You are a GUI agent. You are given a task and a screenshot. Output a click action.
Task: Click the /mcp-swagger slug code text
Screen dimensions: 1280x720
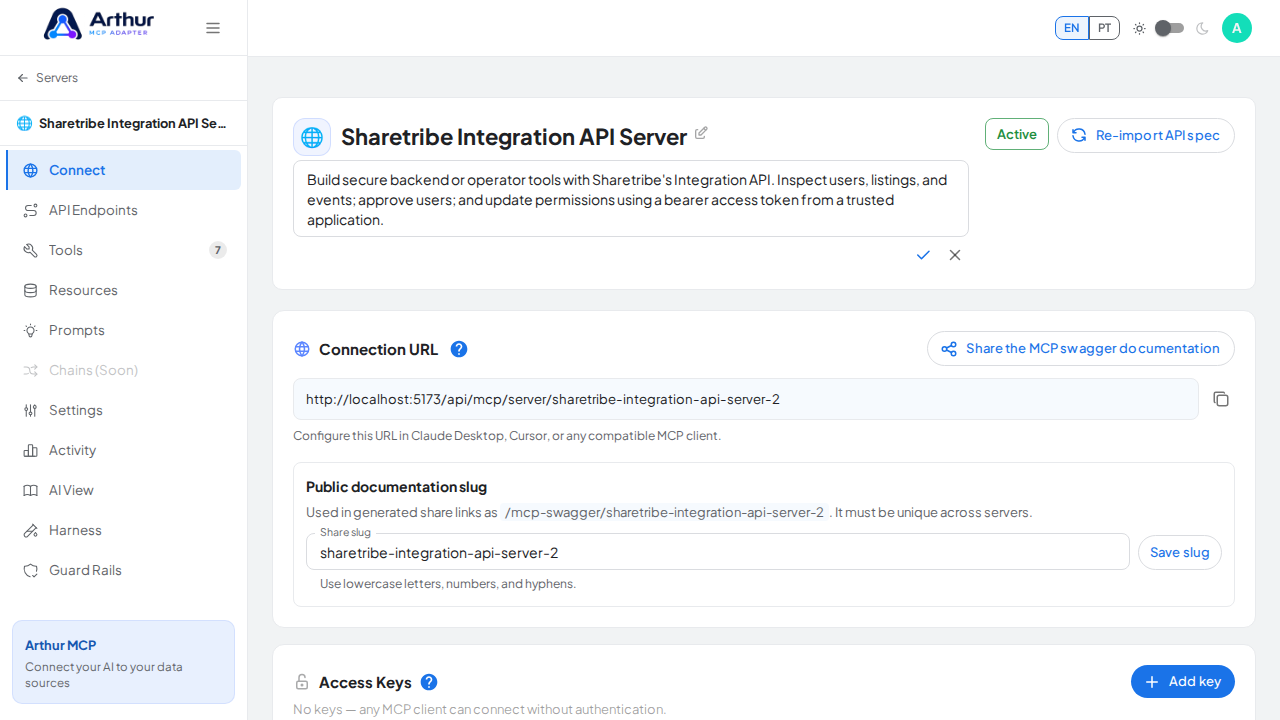pyautogui.click(x=664, y=512)
